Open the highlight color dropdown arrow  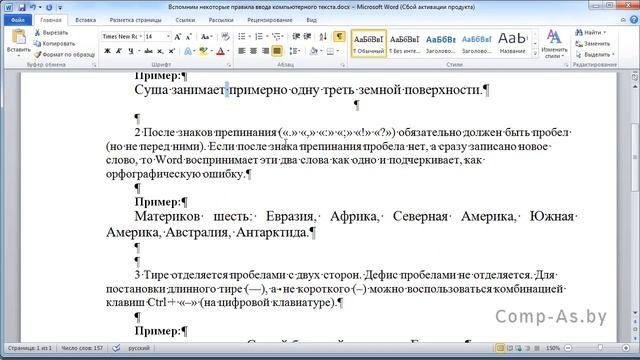pyautogui.click(x=211, y=51)
